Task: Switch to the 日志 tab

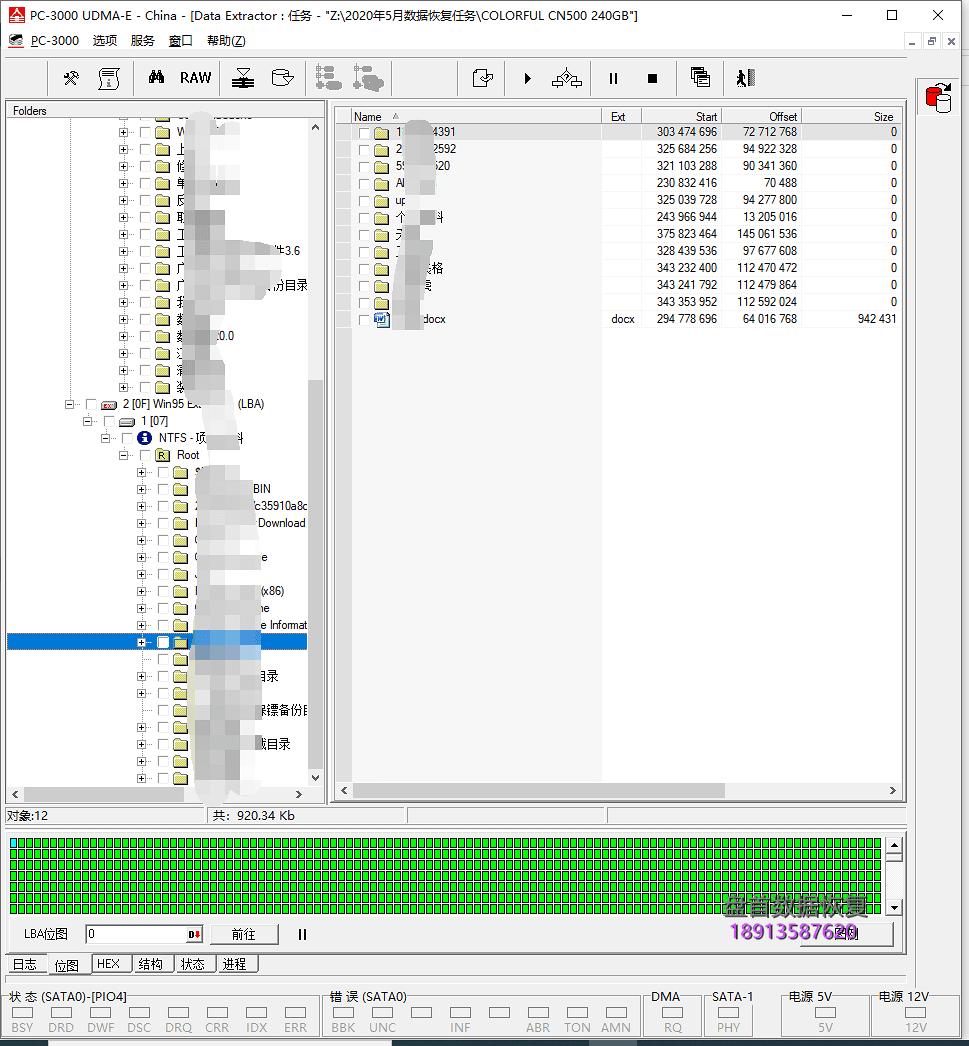Action: click(x=25, y=964)
